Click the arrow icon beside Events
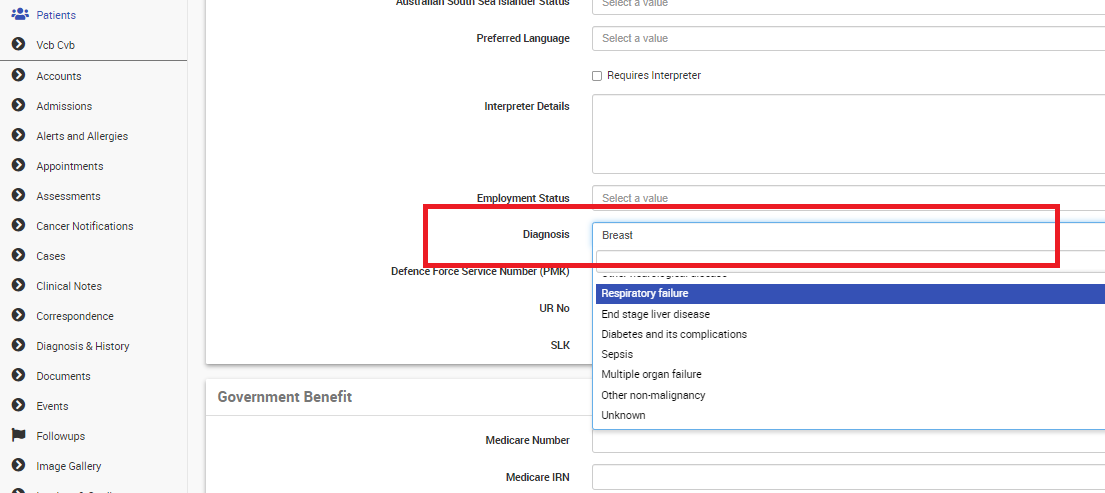This screenshot has width=1105, height=493. 19,406
